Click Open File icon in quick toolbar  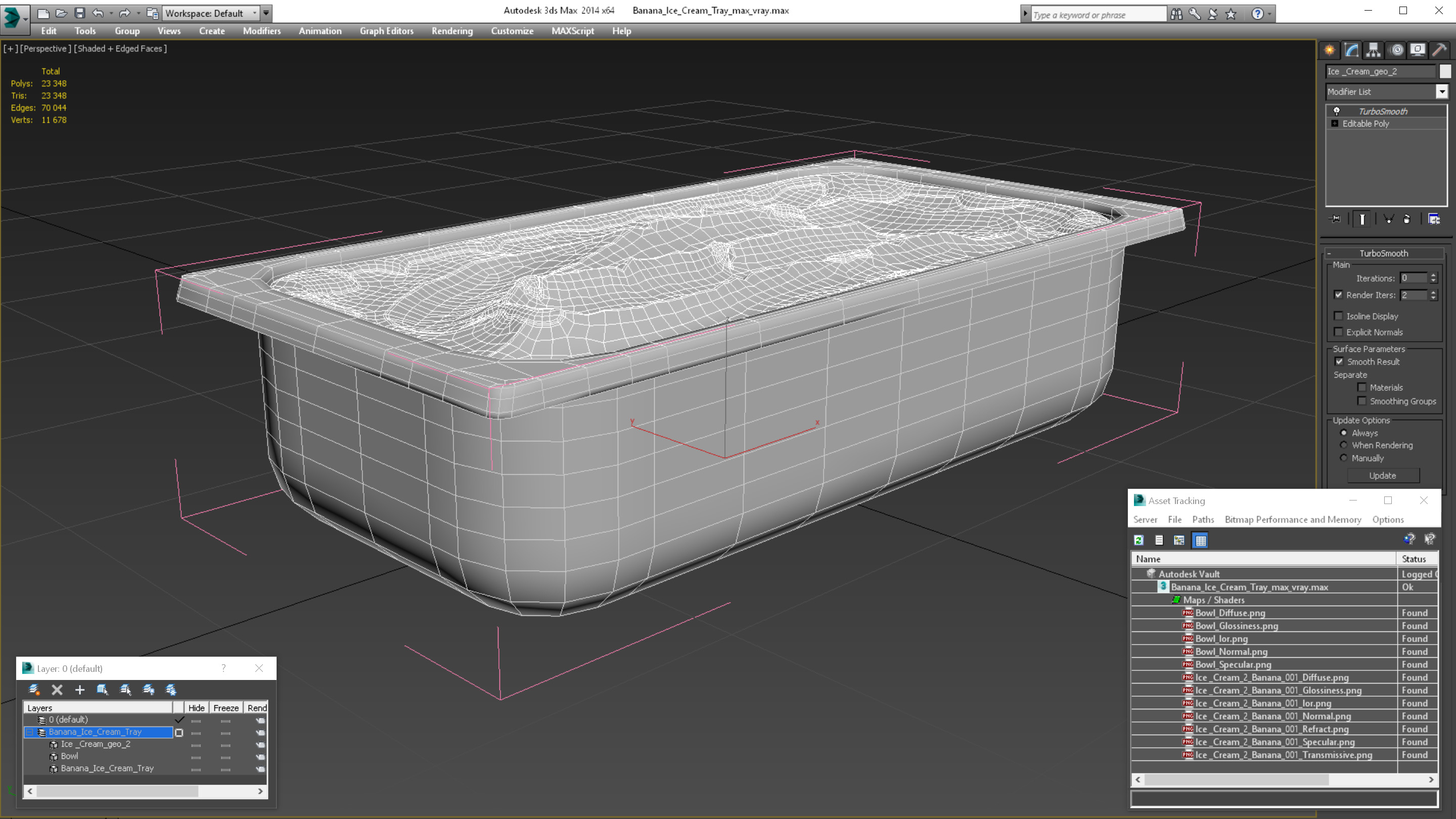61,13
